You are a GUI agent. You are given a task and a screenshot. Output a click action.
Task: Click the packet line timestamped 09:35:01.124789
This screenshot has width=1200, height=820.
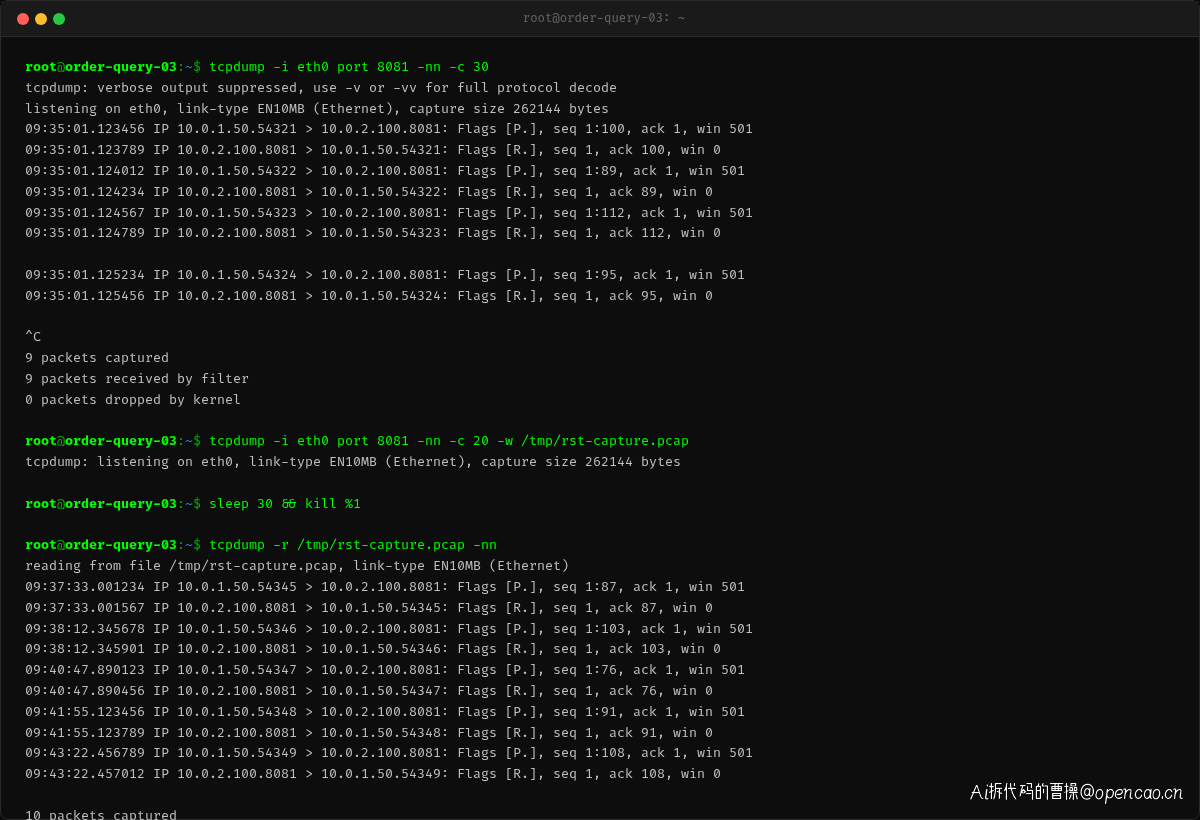(x=373, y=233)
